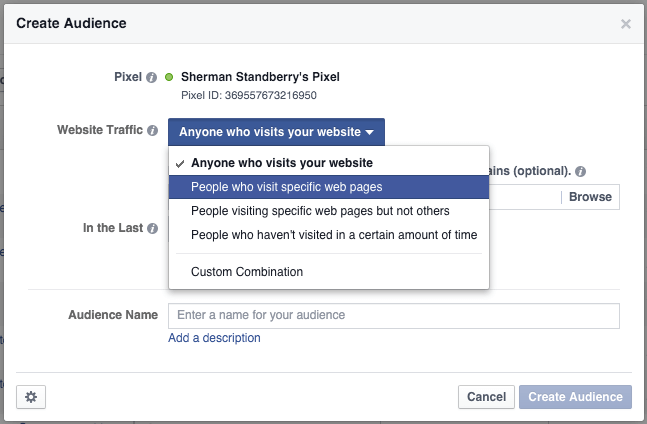The width and height of the screenshot is (647, 424).
Task: Click the Create Audience button
Action: pyautogui.click(x=575, y=397)
